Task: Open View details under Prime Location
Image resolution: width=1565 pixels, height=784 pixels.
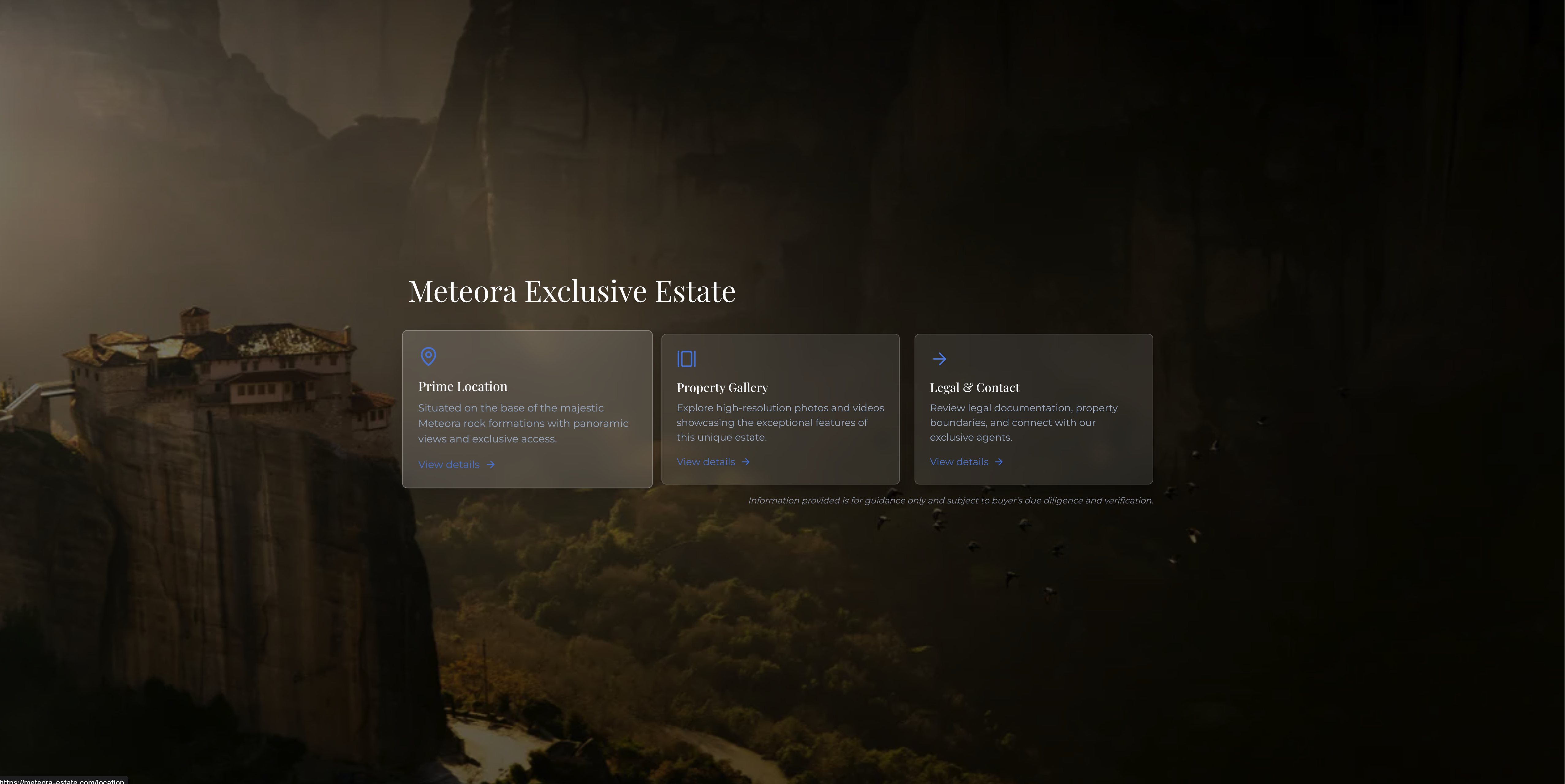Action: coord(449,465)
